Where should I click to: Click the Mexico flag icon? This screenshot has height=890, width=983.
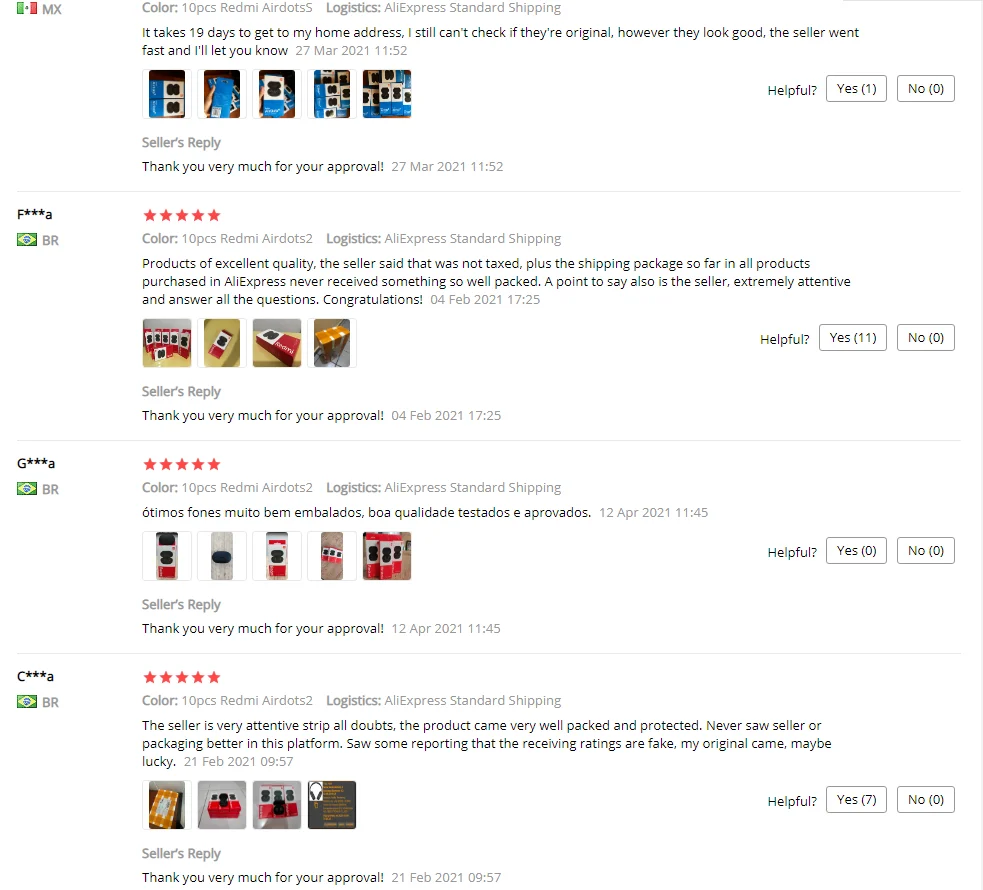pyautogui.click(x=27, y=9)
